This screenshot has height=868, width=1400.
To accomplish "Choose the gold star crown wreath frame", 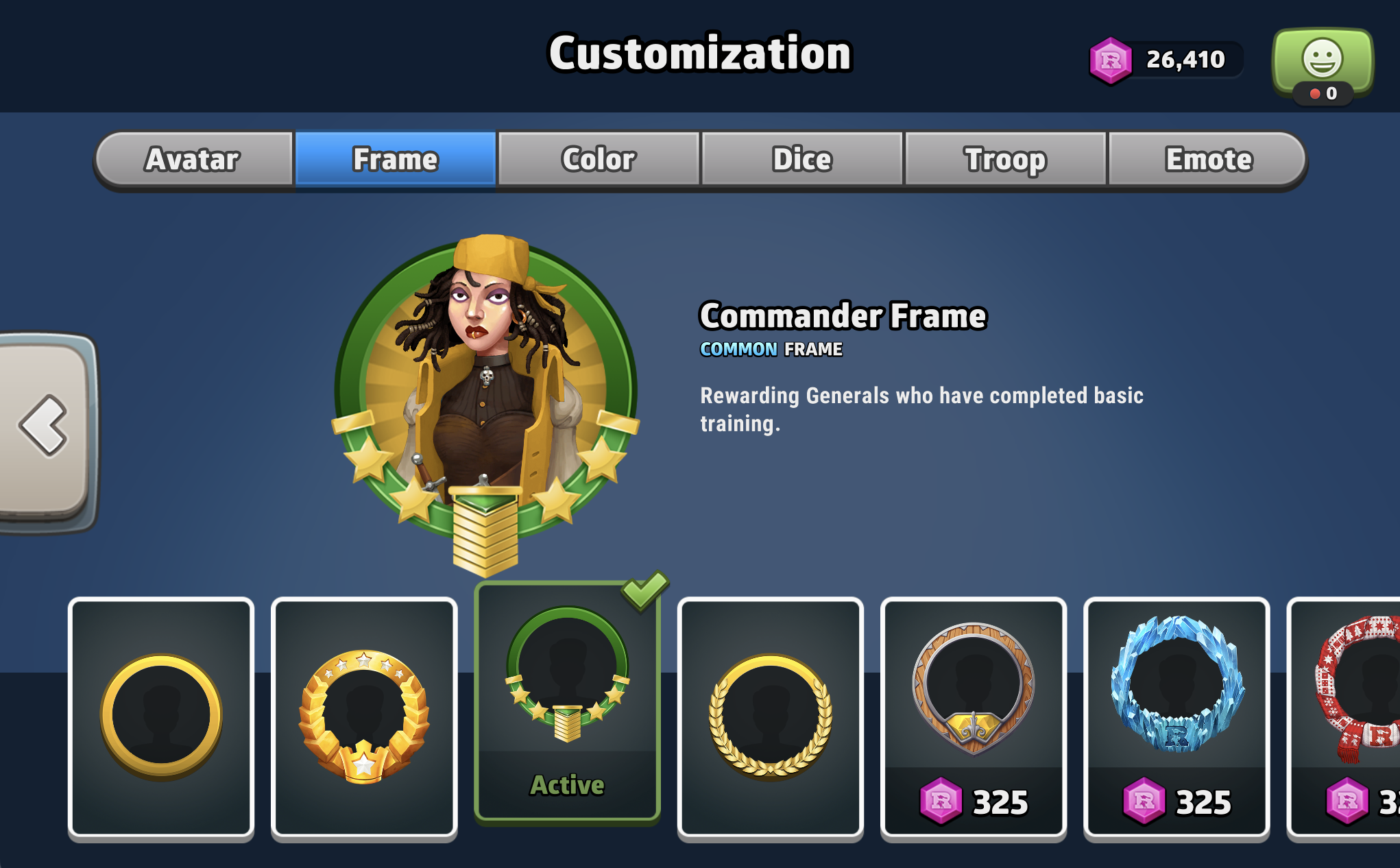I will coord(364,716).
